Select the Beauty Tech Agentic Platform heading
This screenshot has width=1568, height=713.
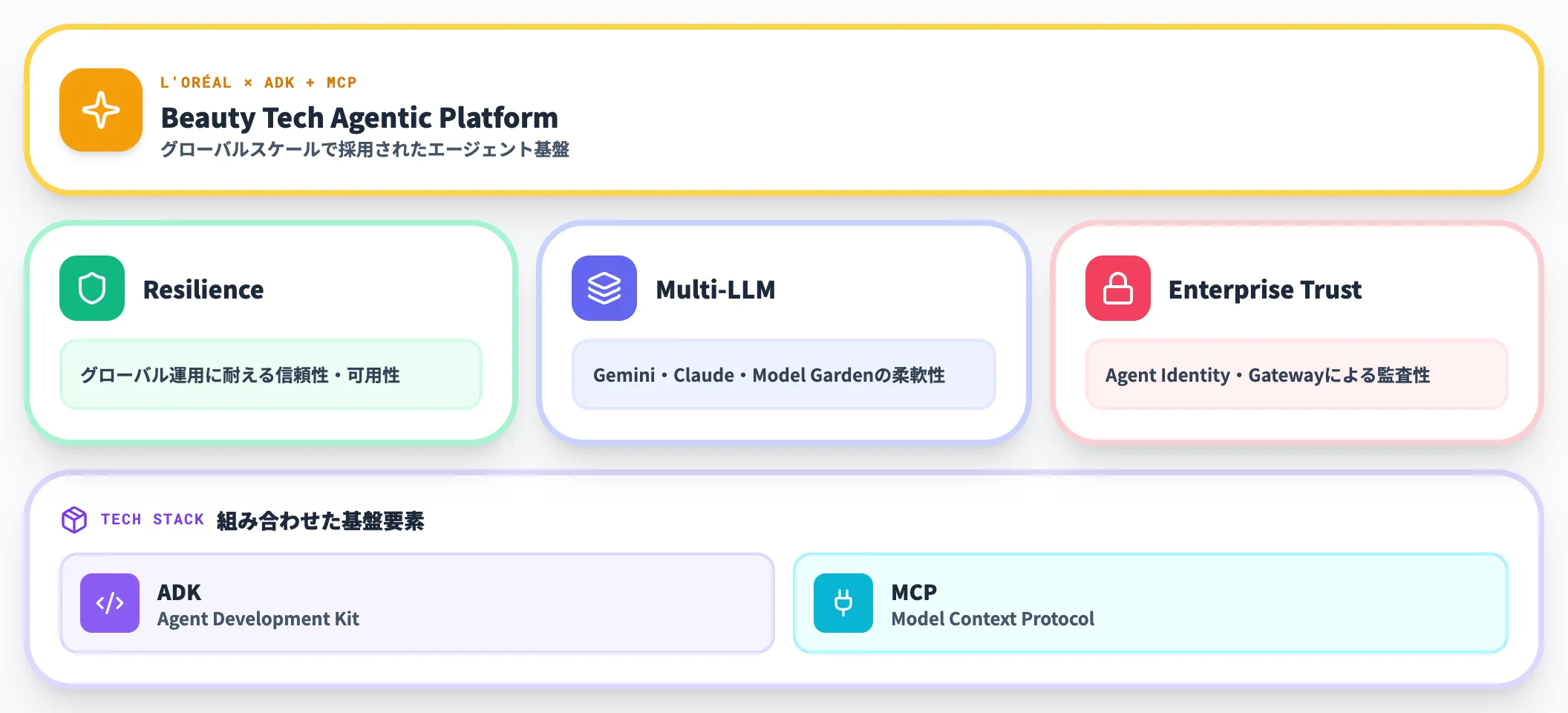[359, 117]
